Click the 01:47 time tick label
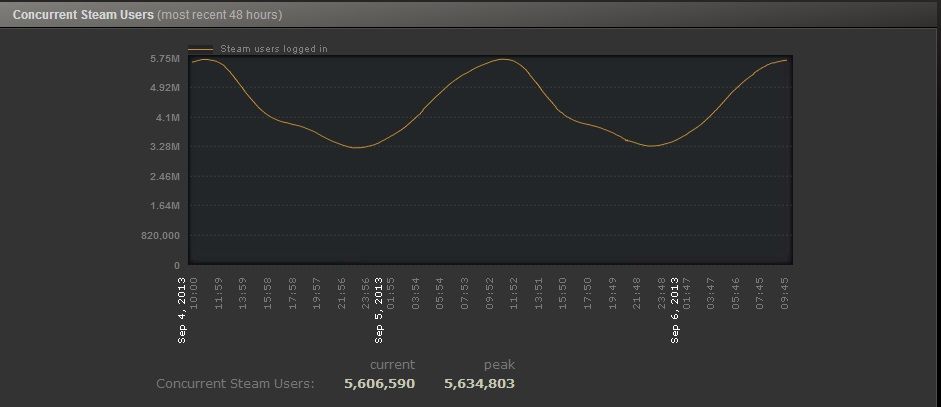 687,293
